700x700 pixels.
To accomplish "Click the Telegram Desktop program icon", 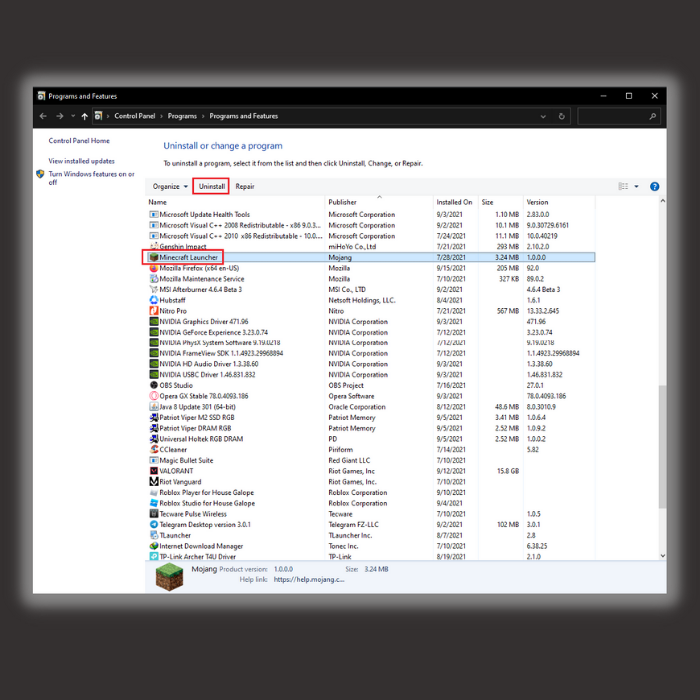I will point(154,525).
